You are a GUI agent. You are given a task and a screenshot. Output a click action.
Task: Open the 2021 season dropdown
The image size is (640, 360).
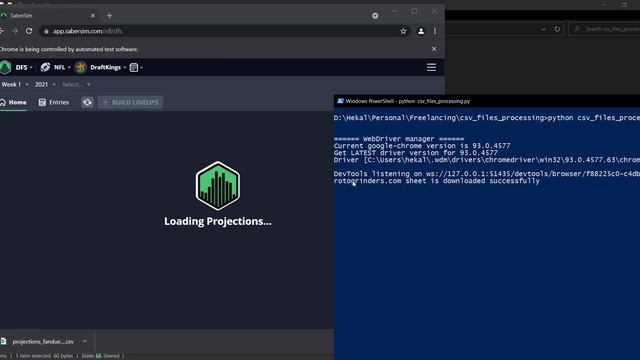45,84
